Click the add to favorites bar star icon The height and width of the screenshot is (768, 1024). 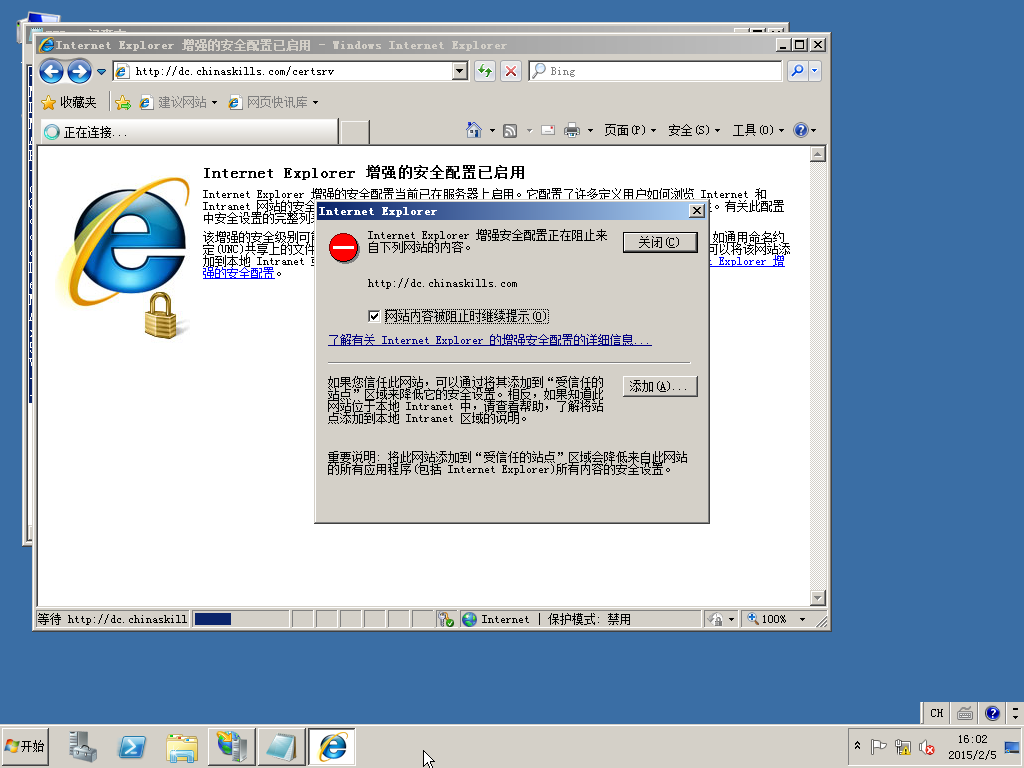(123, 103)
